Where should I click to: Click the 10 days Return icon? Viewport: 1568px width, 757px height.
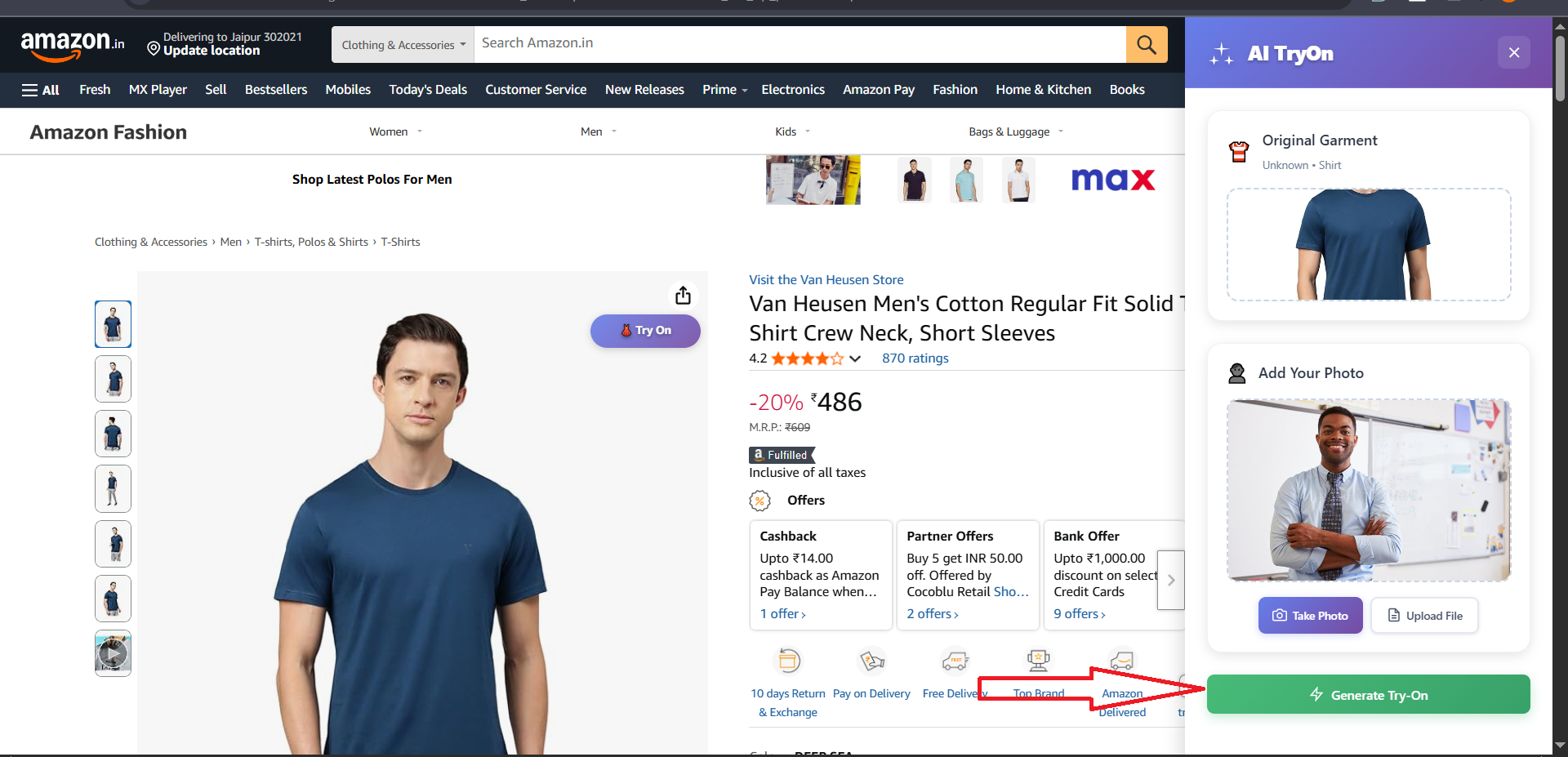click(789, 660)
